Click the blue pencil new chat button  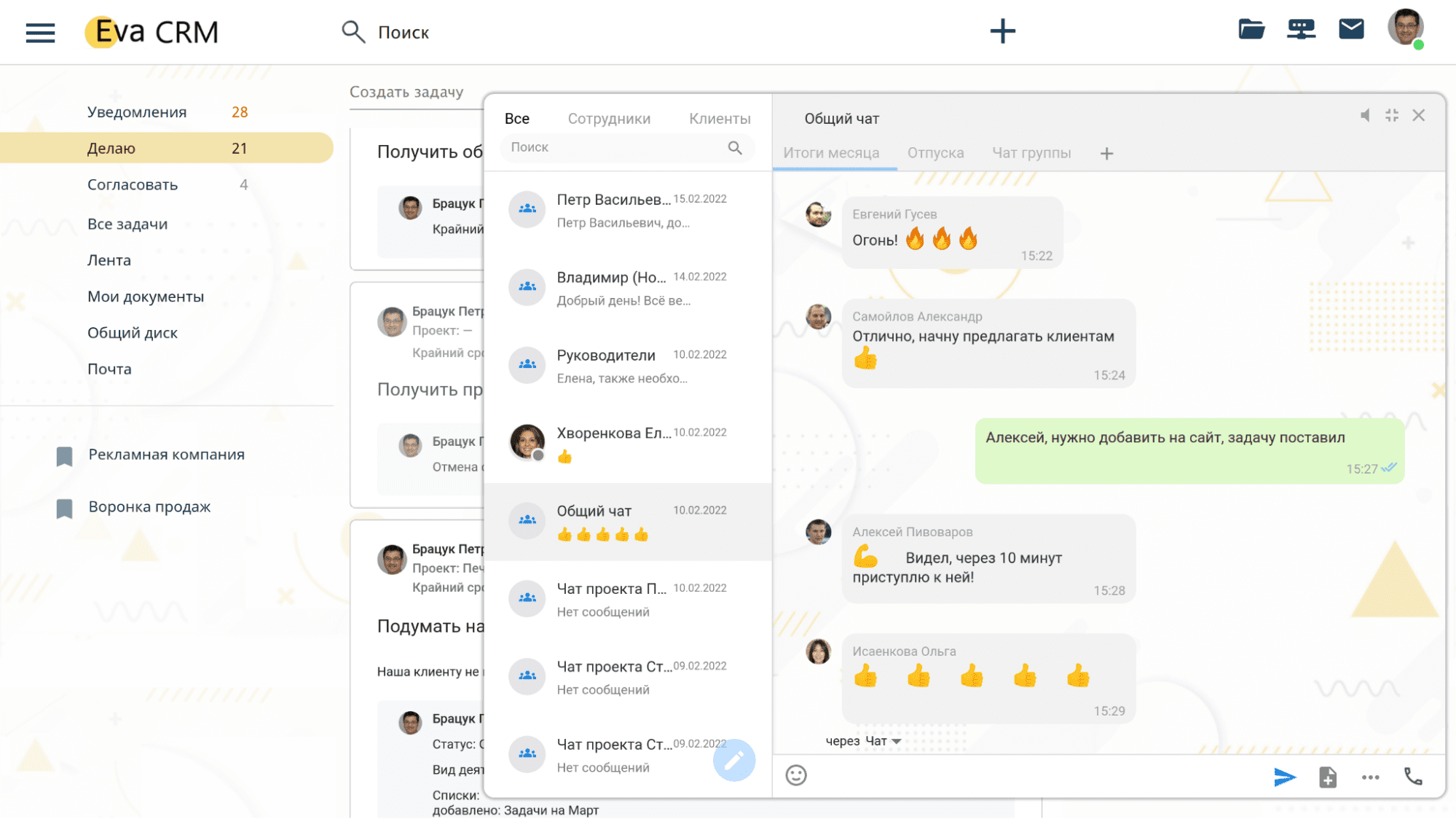pyautogui.click(x=733, y=760)
